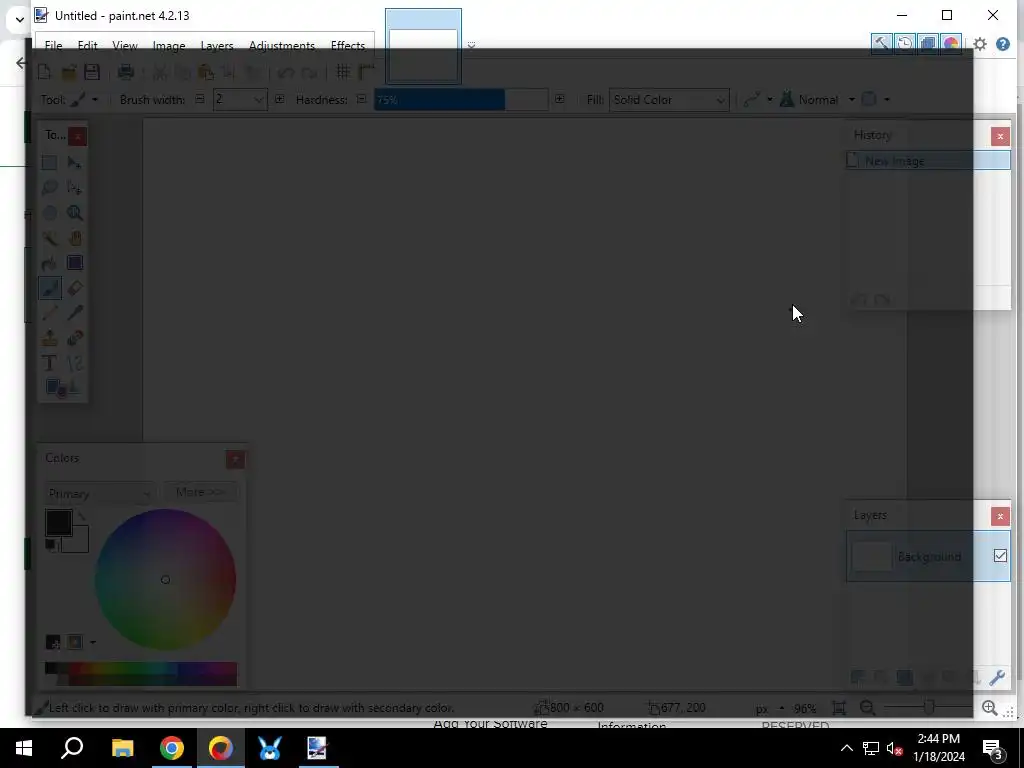Choose the Line/Curve tool
This screenshot has width=1024, height=768.
click(74, 362)
